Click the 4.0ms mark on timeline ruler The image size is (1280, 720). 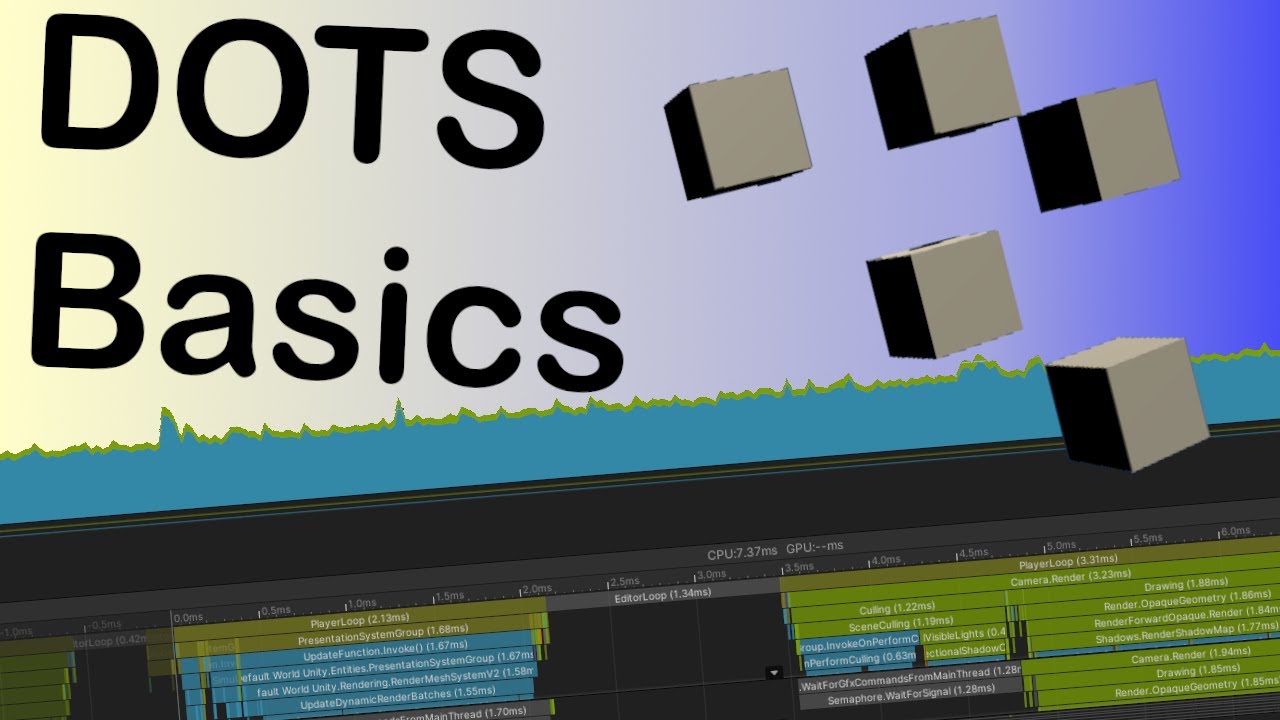tap(886, 560)
